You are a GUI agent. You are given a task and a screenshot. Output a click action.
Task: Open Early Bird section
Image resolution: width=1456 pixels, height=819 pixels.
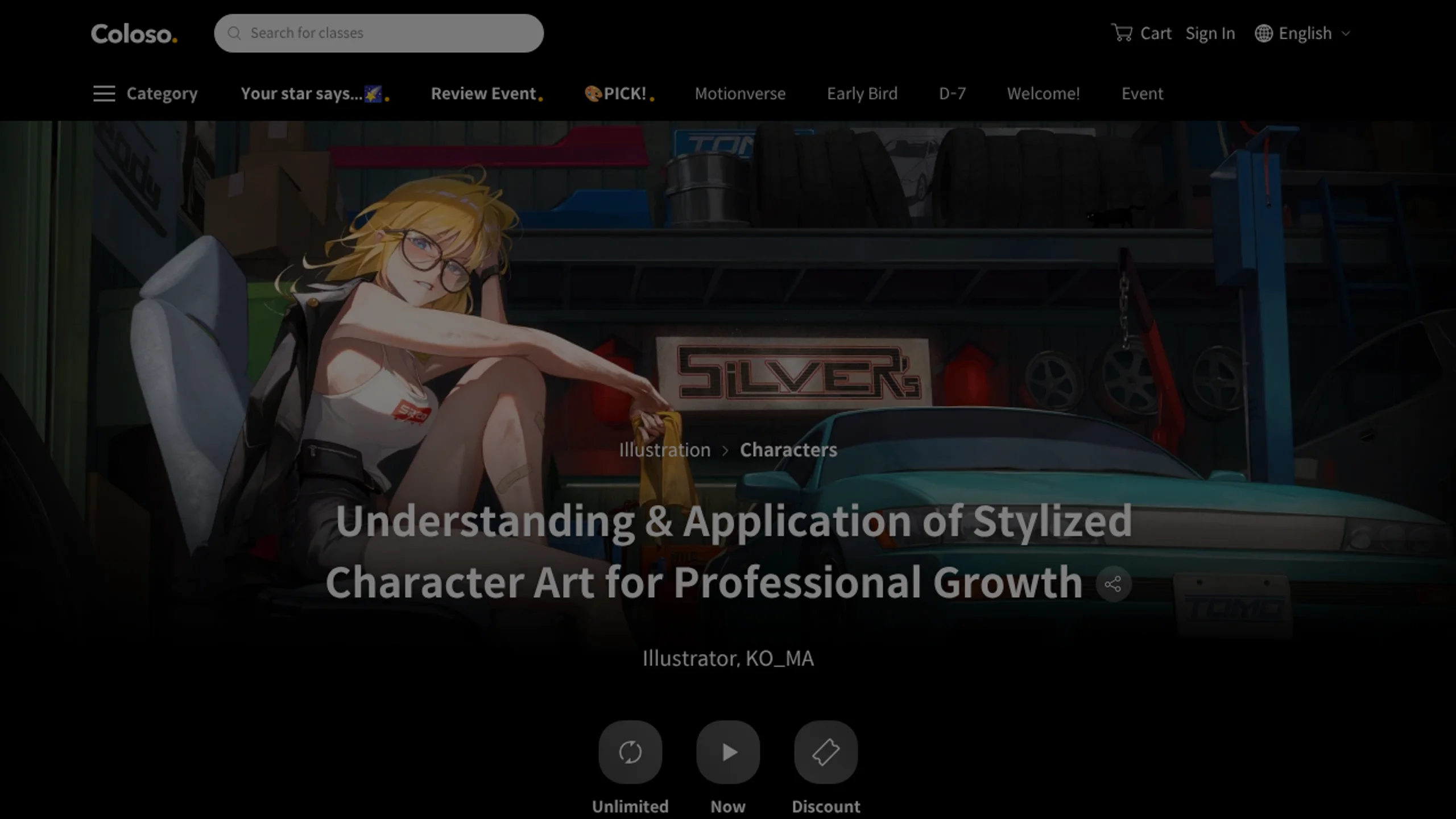(862, 93)
